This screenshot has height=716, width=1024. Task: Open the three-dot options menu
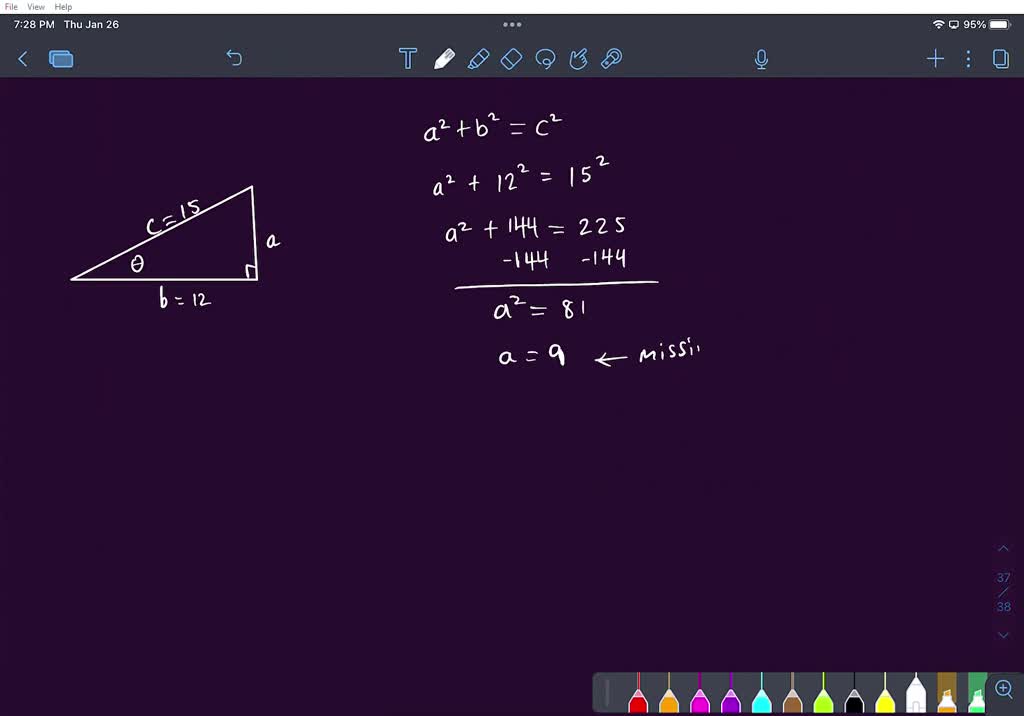[966, 58]
